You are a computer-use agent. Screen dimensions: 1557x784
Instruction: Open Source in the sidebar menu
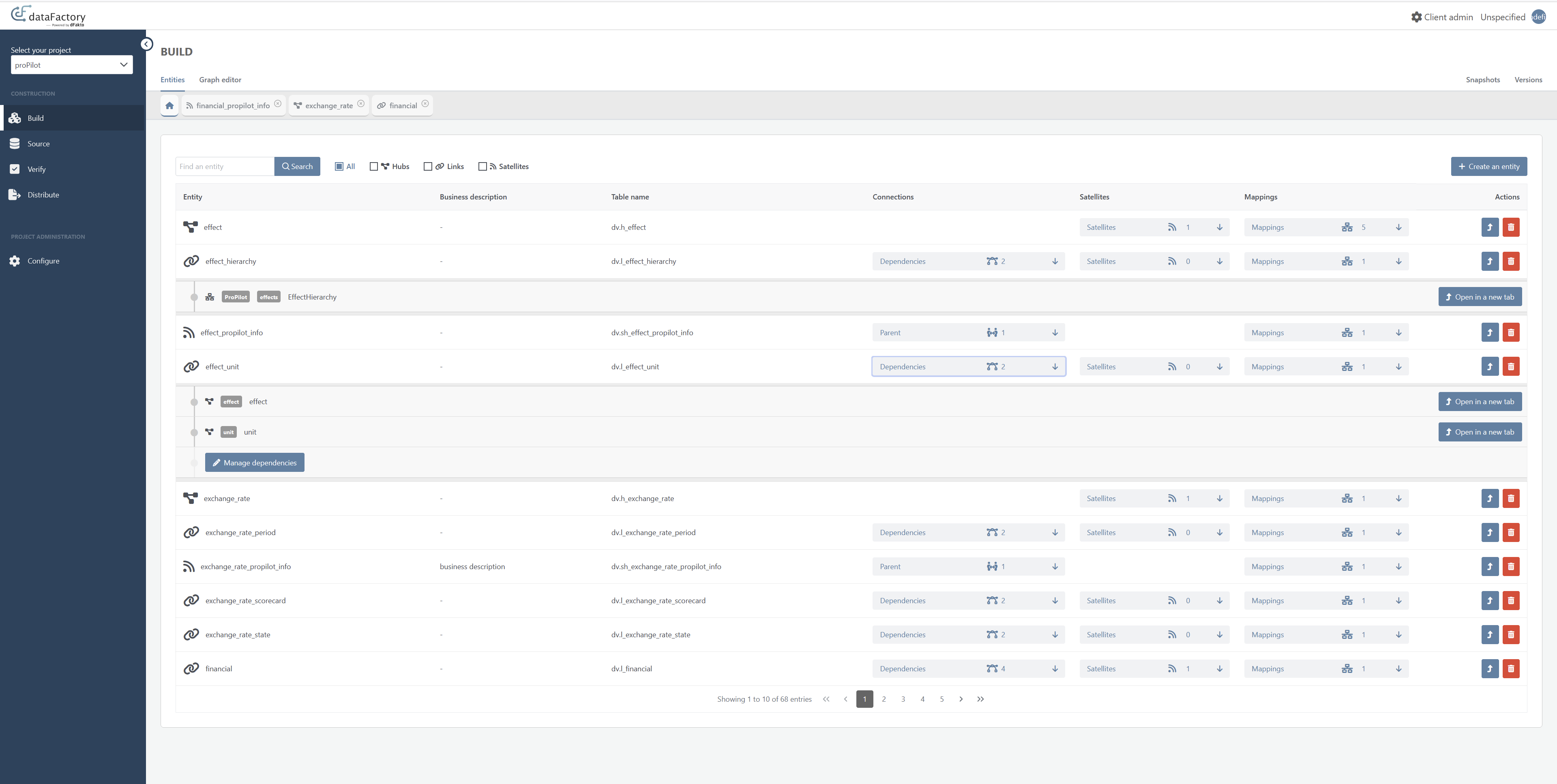coord(39,144)
